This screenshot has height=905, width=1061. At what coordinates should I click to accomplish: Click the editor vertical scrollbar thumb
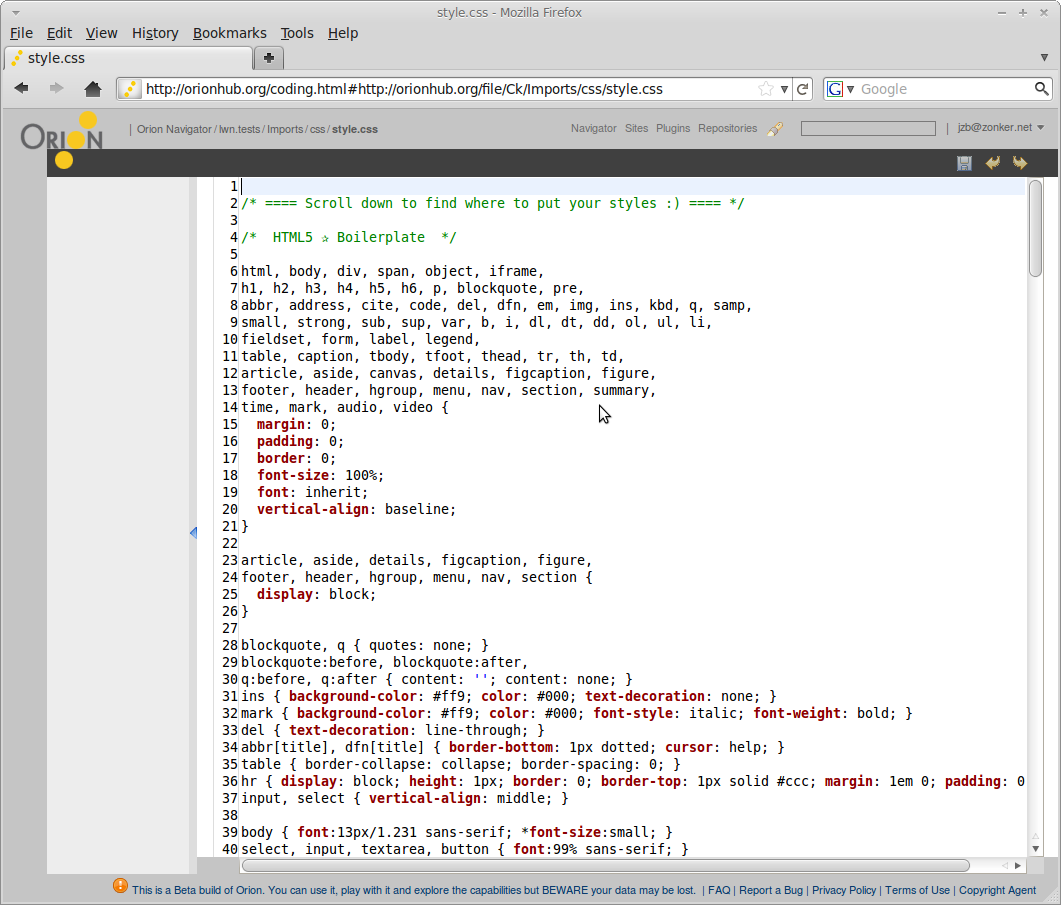1035,228
